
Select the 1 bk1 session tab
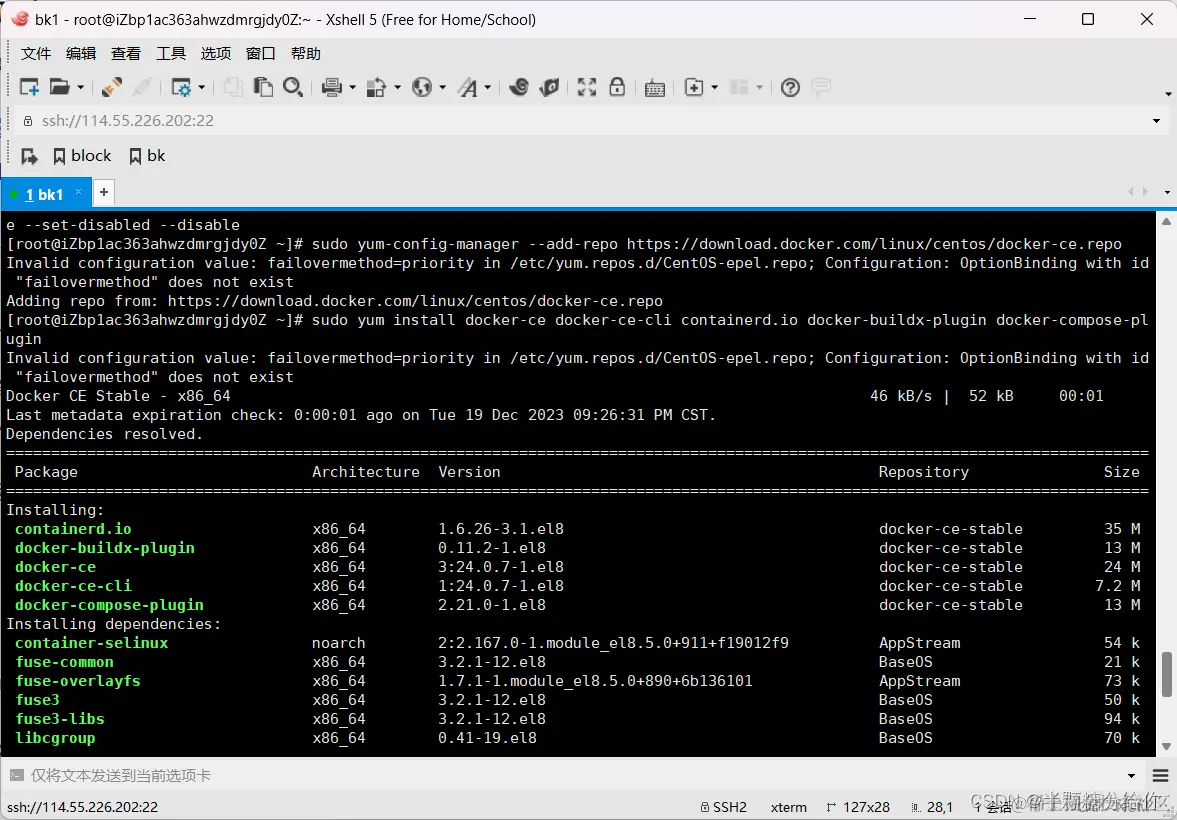coord(44,194)
